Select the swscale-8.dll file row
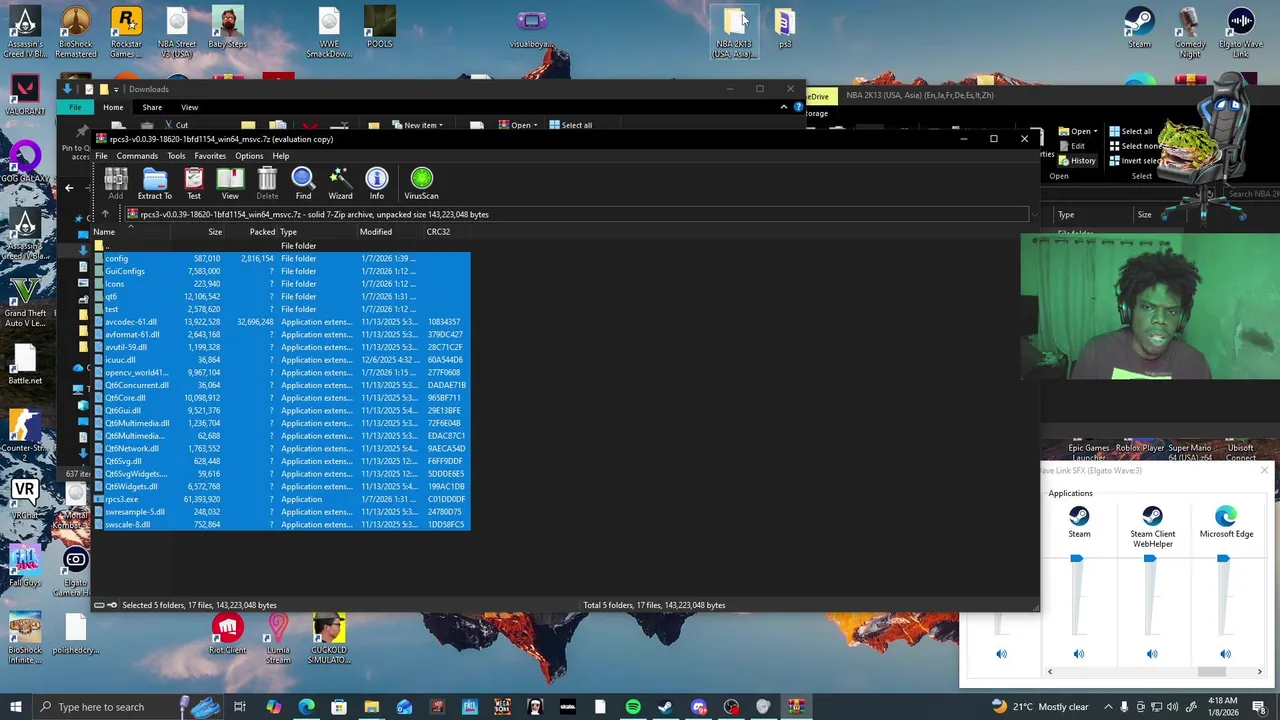 tap(281, 524)
